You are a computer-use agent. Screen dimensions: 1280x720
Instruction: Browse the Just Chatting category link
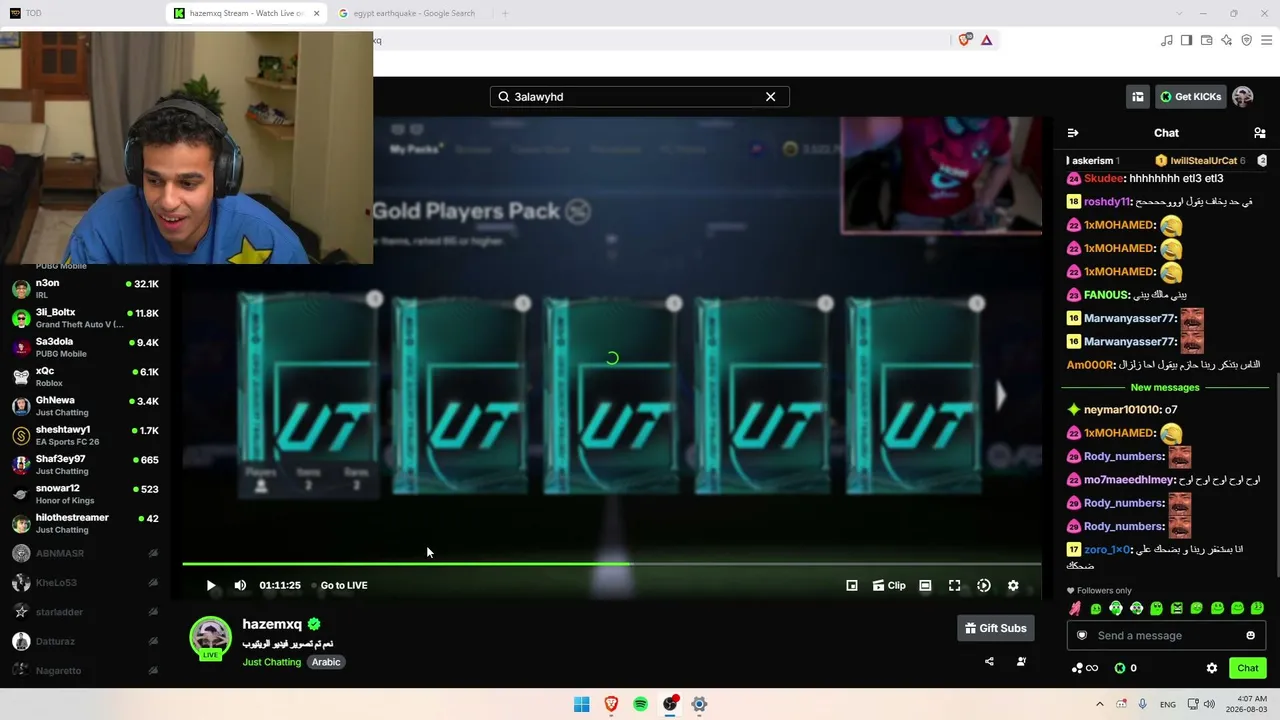point(271,662)
